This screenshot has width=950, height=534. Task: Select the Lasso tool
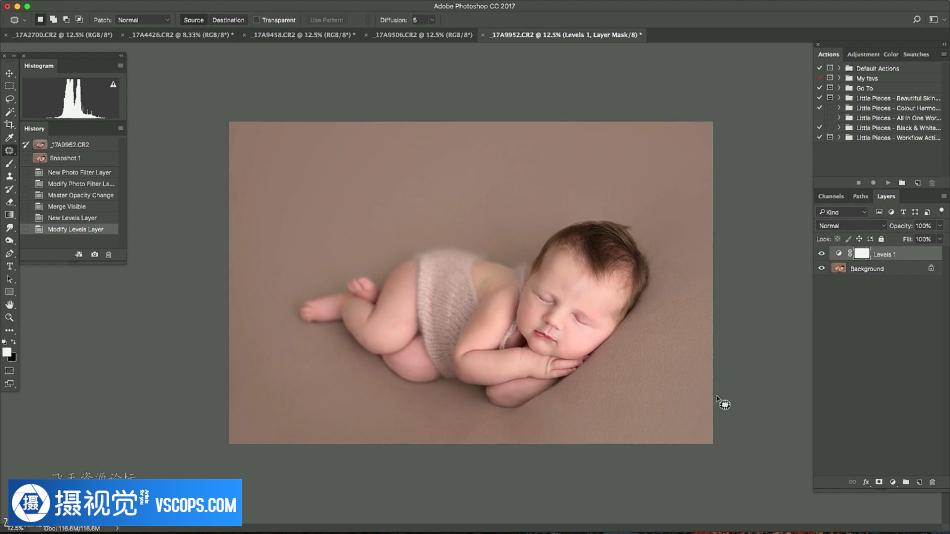point(10,99)
